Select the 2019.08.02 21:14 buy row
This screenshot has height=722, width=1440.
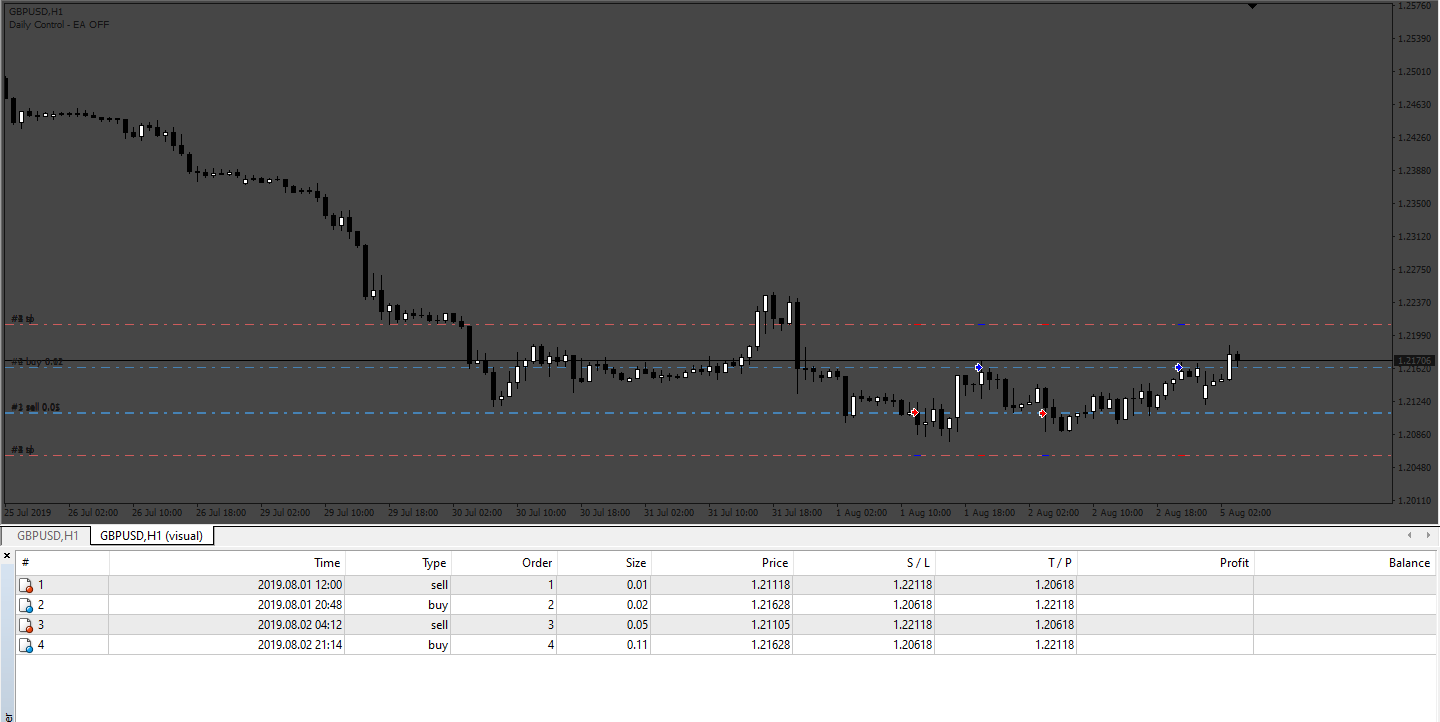[x=727, y=645]
